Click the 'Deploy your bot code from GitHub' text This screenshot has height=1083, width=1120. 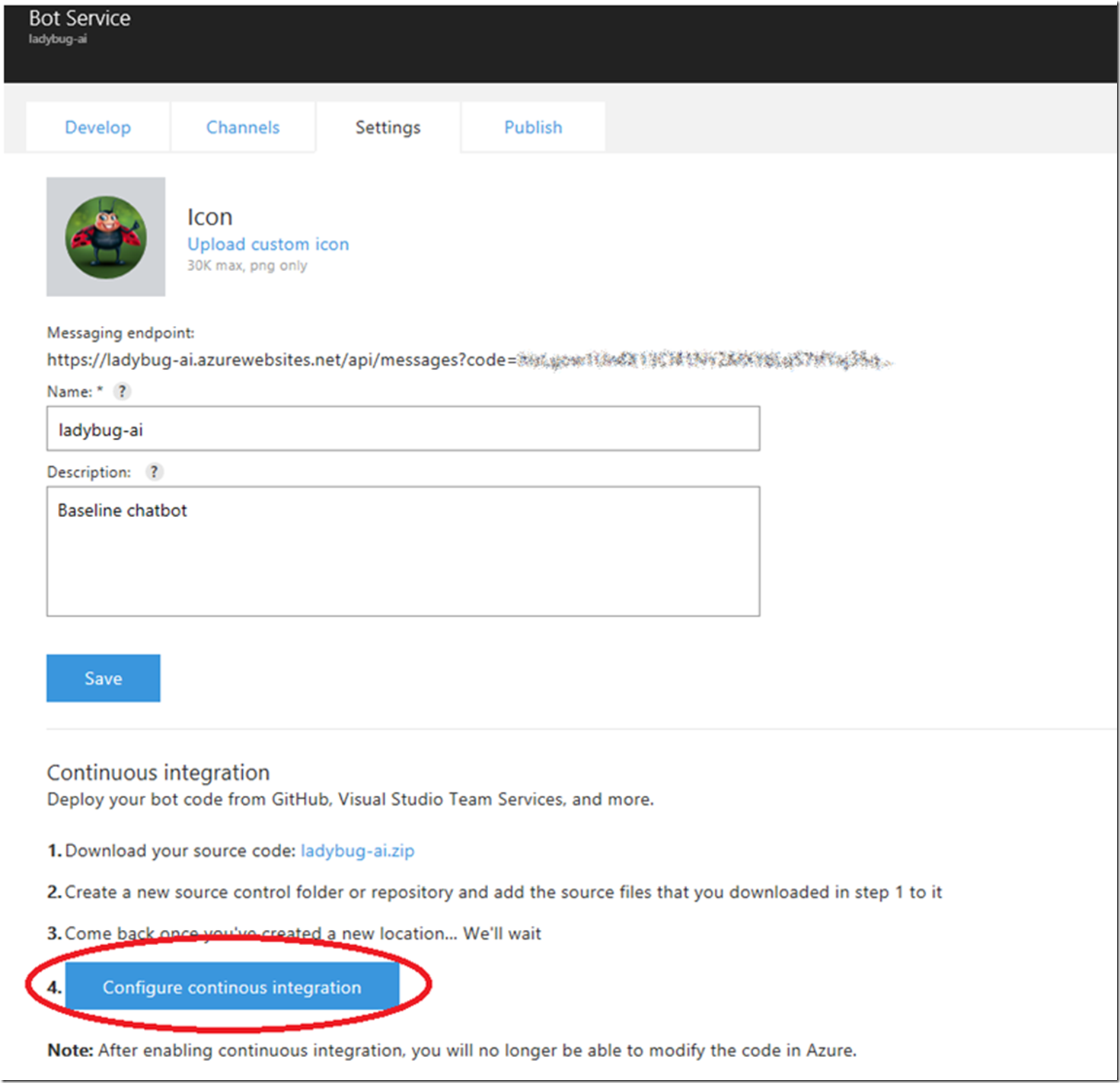pyautogui.click(x=350, y=800)
